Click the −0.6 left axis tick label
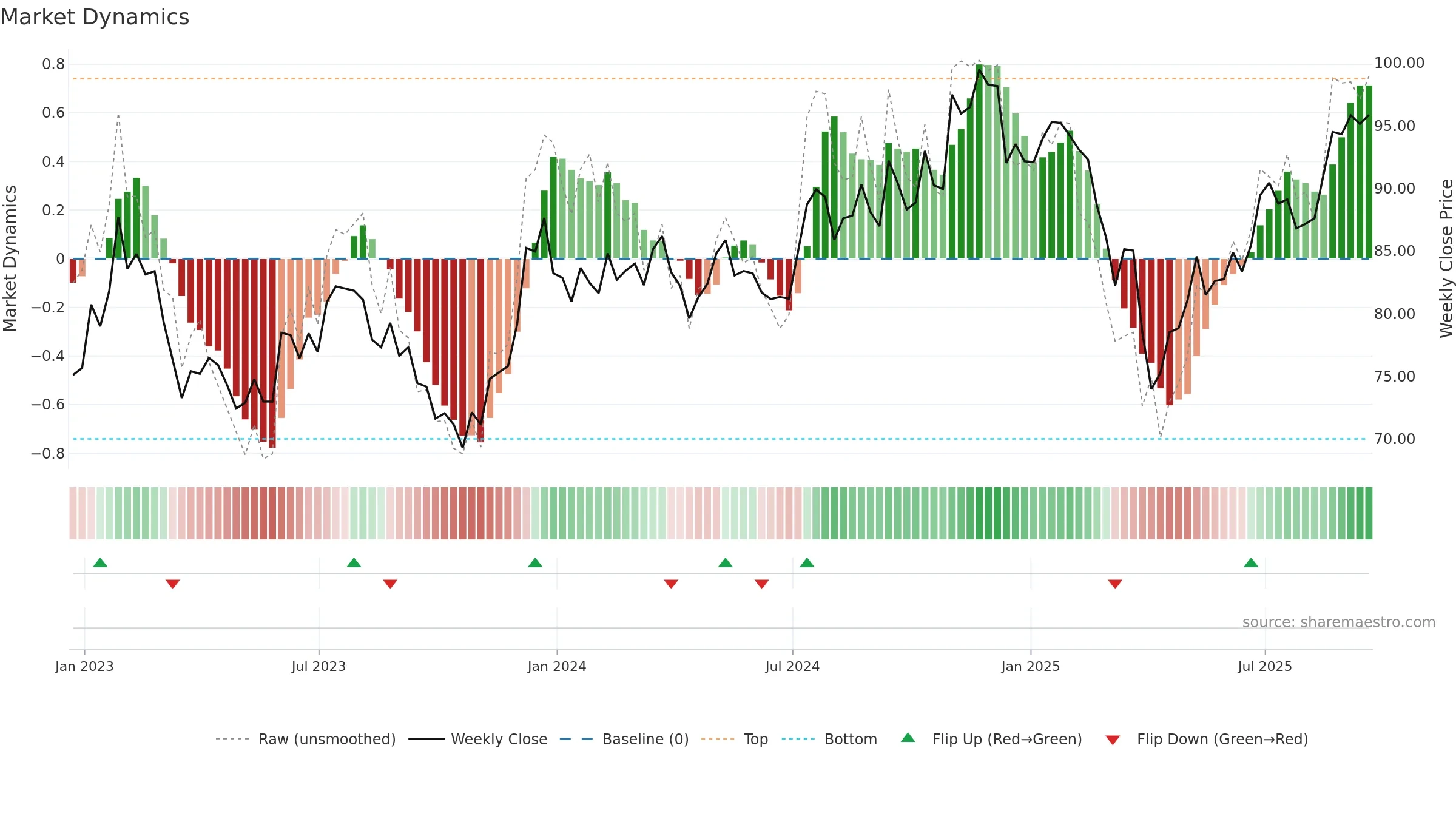Screen dimensions: 1456x819 [x=48, y=405]
